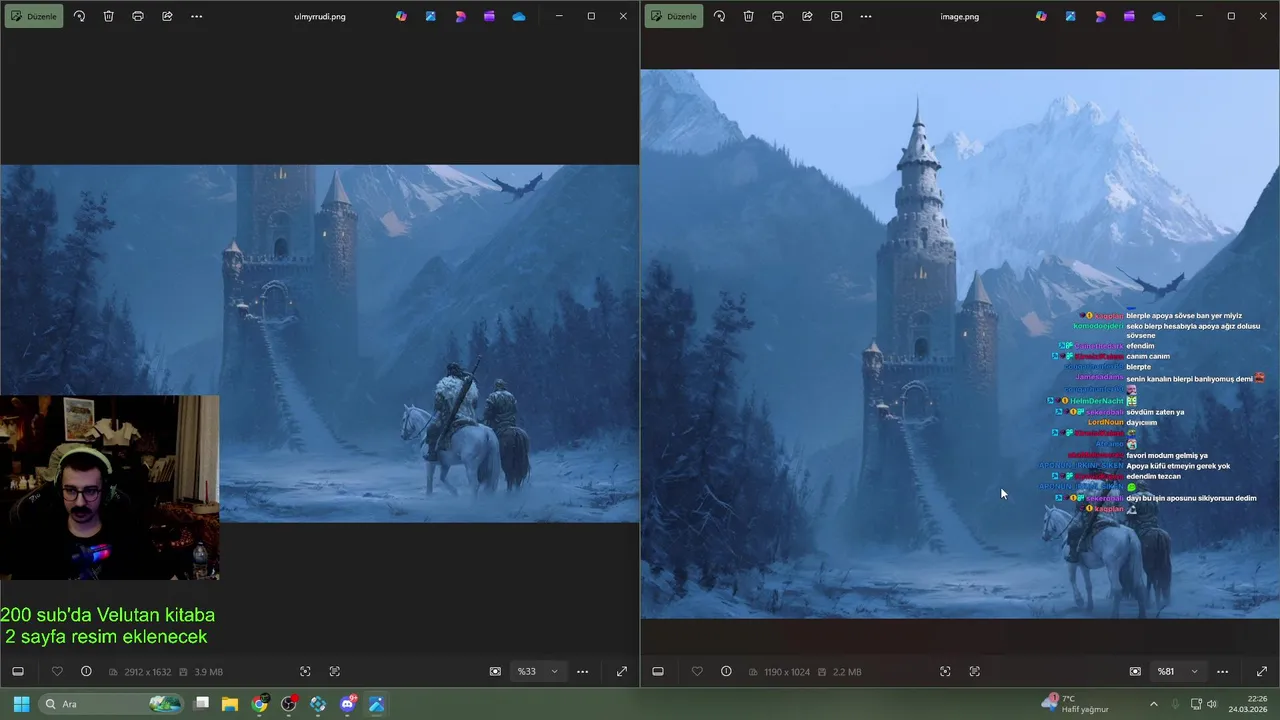Open the weather widget Hafif yağmur
This screenshot has width=1280, height=720.
(1075, 704)
